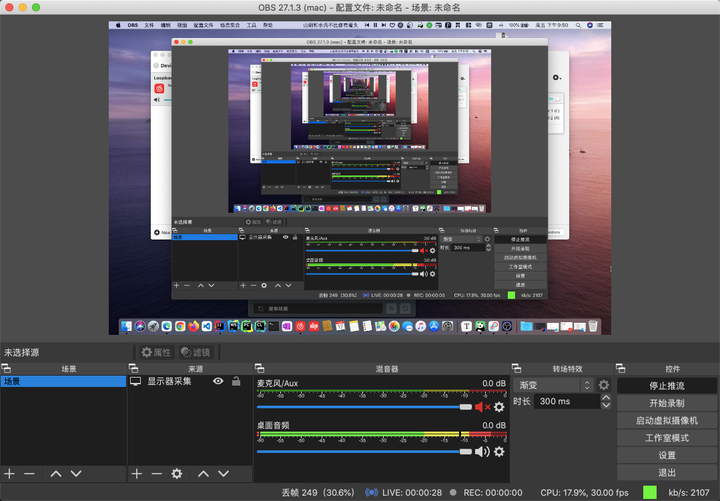Screen dimensions: 720x501
Task: Open 设置 from the controls panel
Action: (x=667, y=456)
